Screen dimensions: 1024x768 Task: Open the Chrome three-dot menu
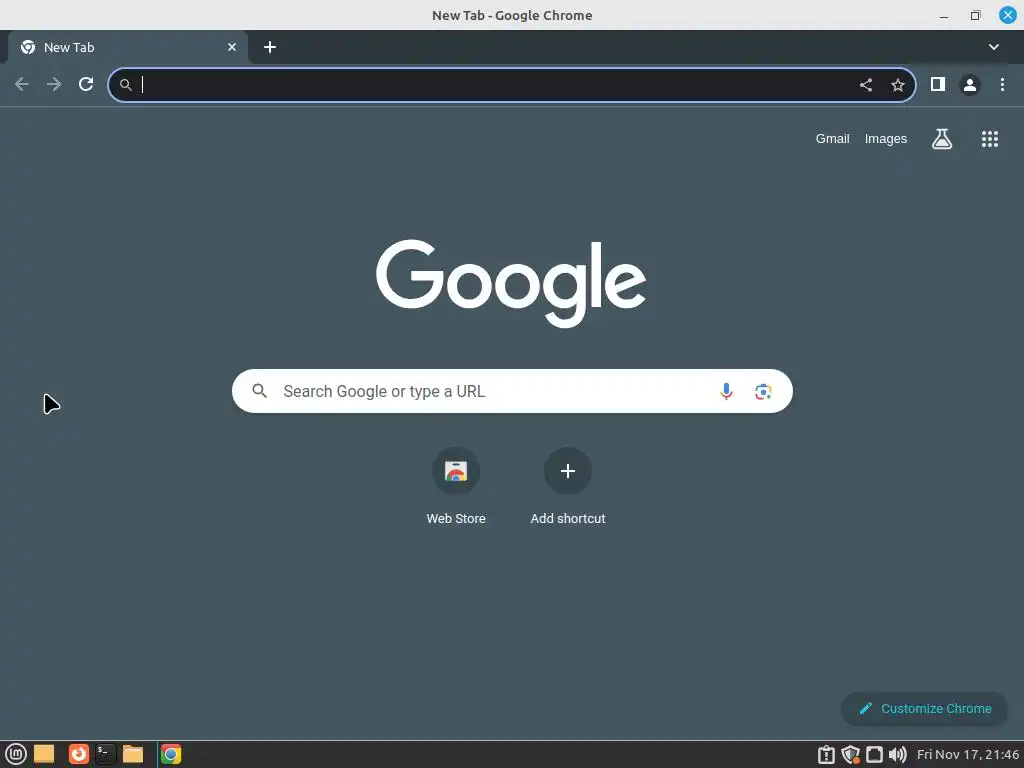point(1002,84)
